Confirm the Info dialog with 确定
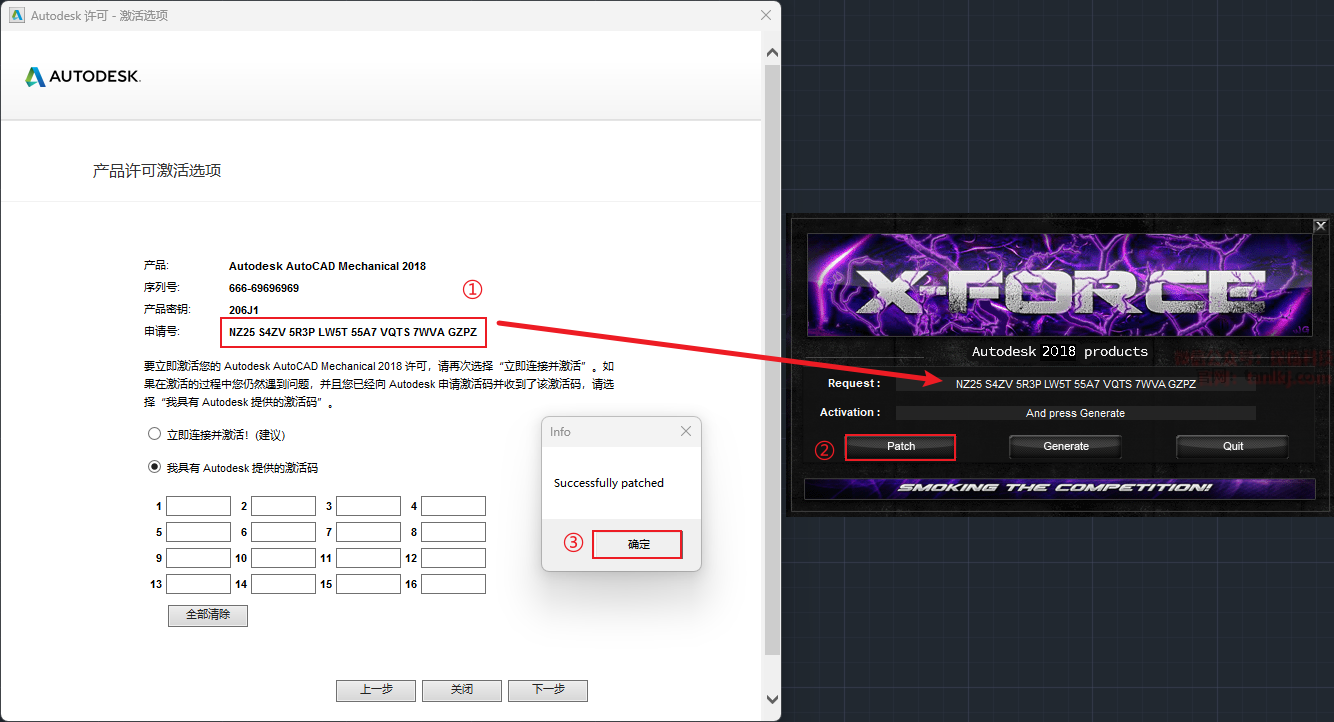 638,544
